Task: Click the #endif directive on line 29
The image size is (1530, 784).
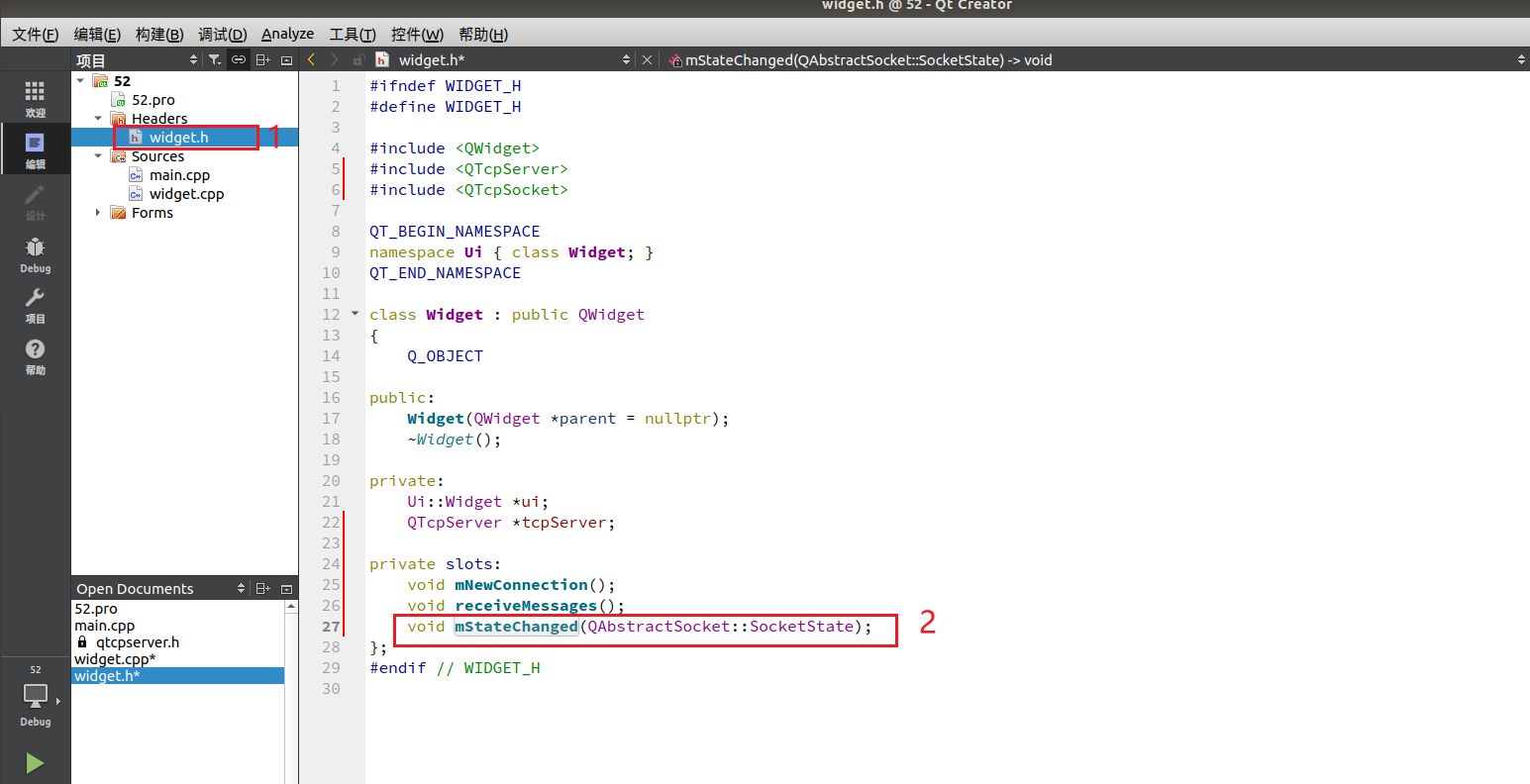Action: (397, 668)
